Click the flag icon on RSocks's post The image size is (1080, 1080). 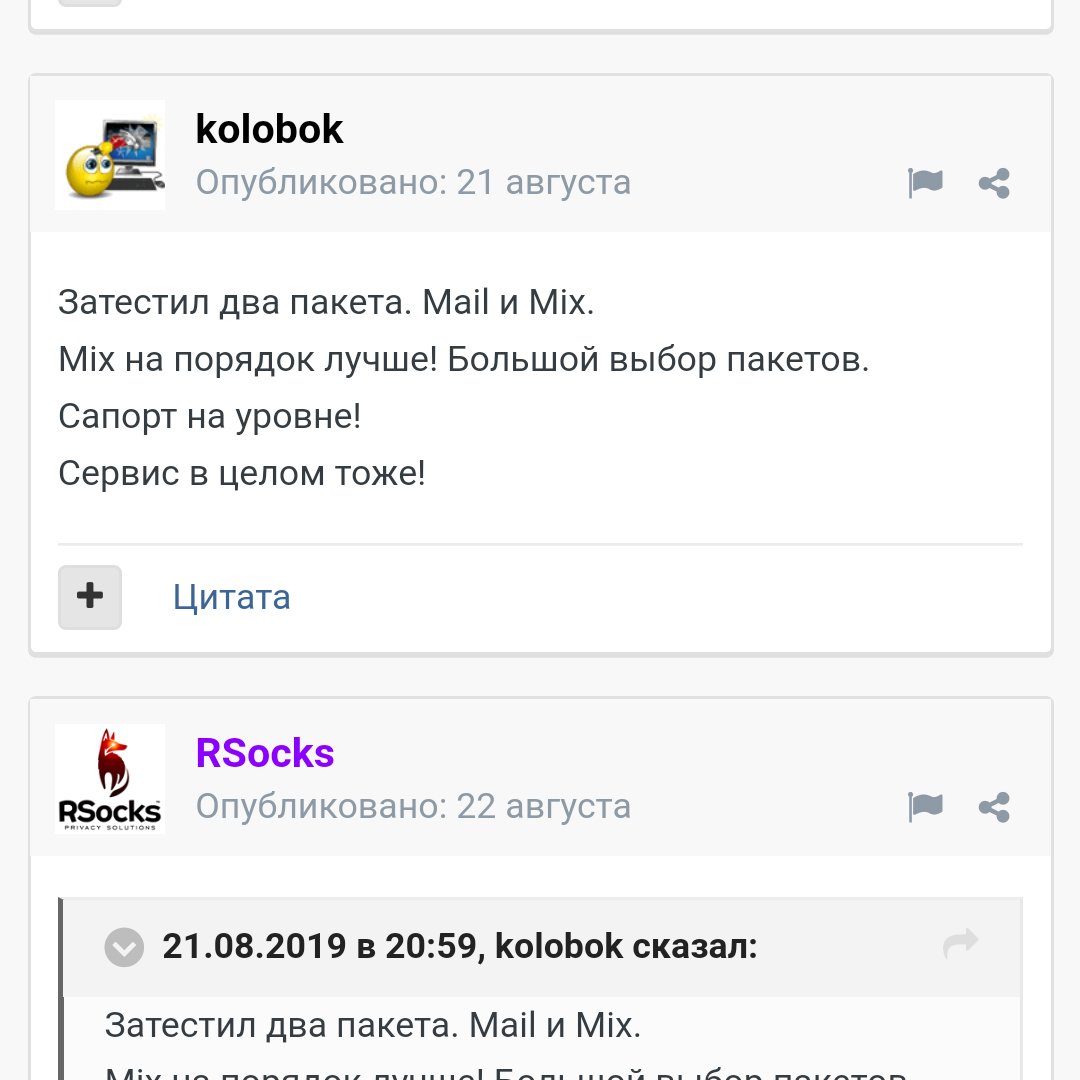point(925,807)
